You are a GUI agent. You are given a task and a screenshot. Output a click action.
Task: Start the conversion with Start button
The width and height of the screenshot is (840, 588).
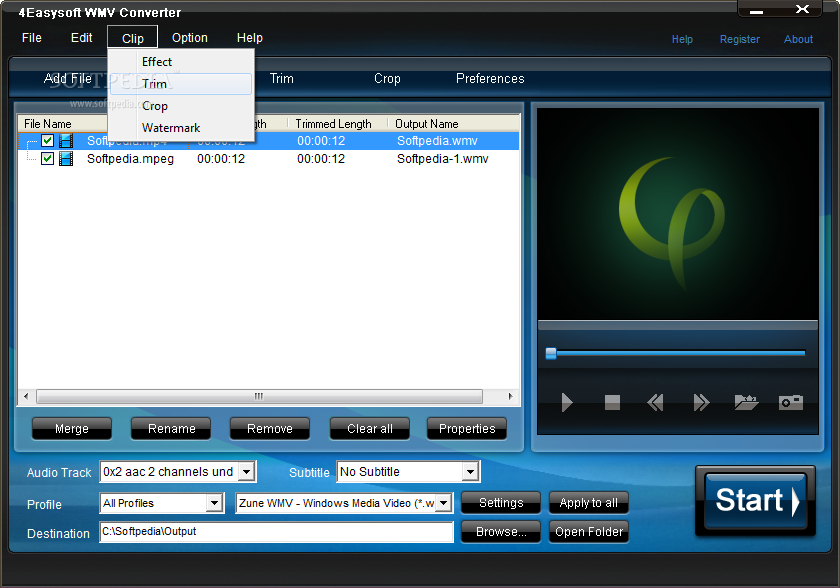pyautogui.click(x=755, y=501)
